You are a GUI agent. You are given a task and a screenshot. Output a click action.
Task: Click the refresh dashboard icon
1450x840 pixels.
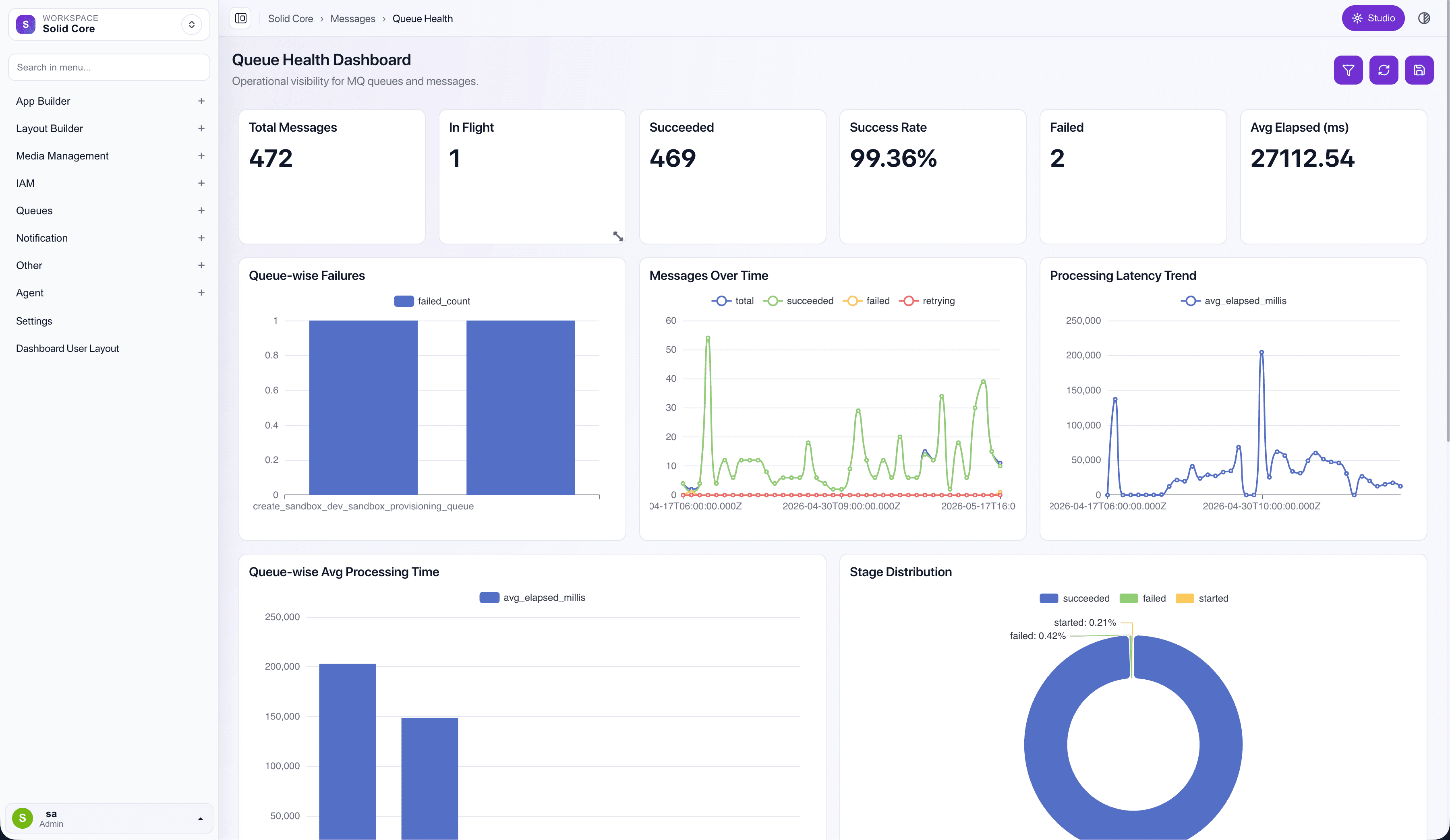coord(1384,70)
